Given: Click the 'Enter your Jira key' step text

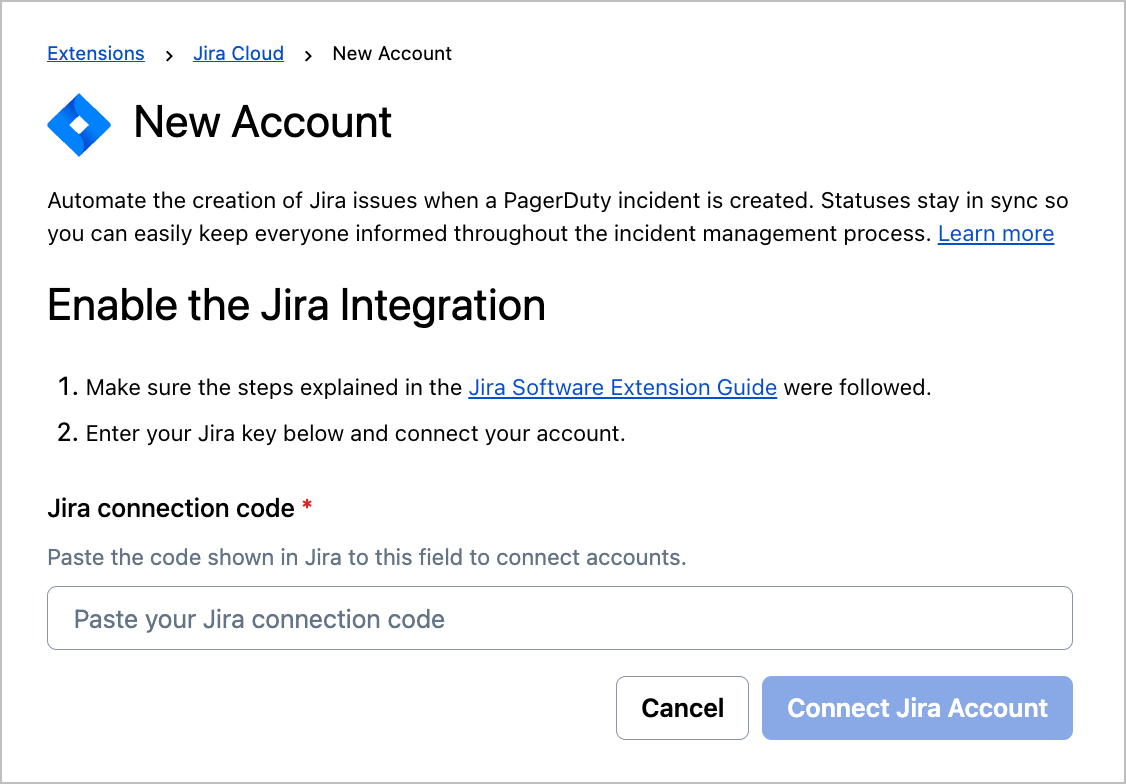Looking at the screenshot, I should tap(355, 434).
